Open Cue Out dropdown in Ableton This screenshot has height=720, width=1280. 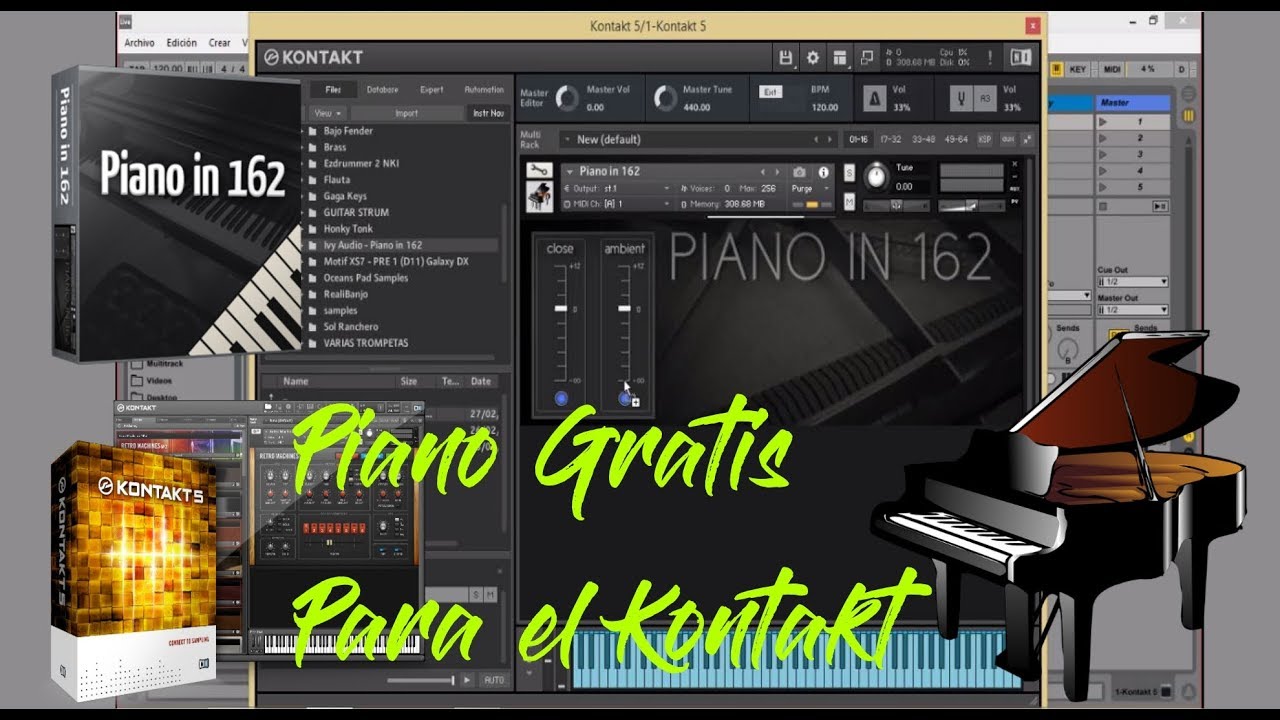[1132, 282]
